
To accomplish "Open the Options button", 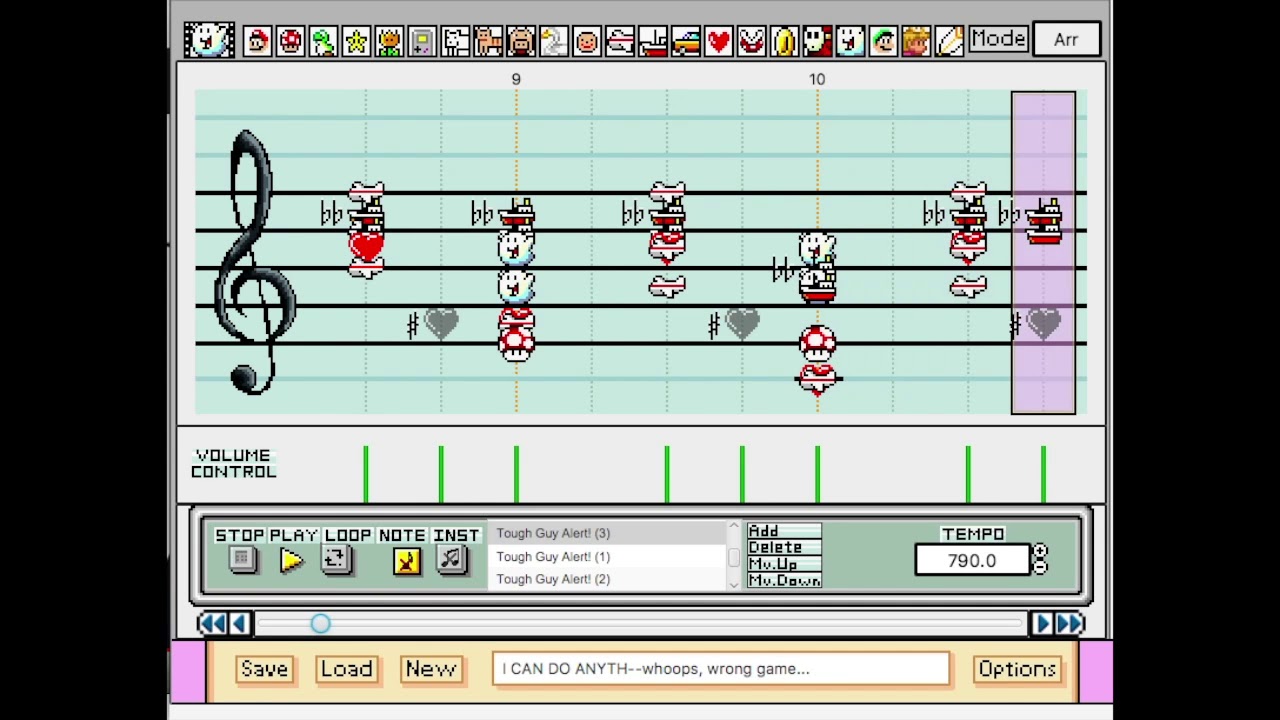I will coord(1017,669).
